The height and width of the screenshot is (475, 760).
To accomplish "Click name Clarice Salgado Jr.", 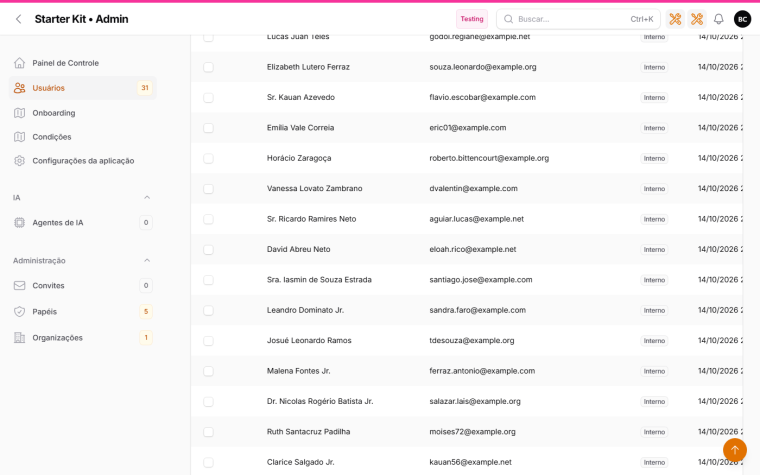I will pyautogui.click(x=301, y=462).
